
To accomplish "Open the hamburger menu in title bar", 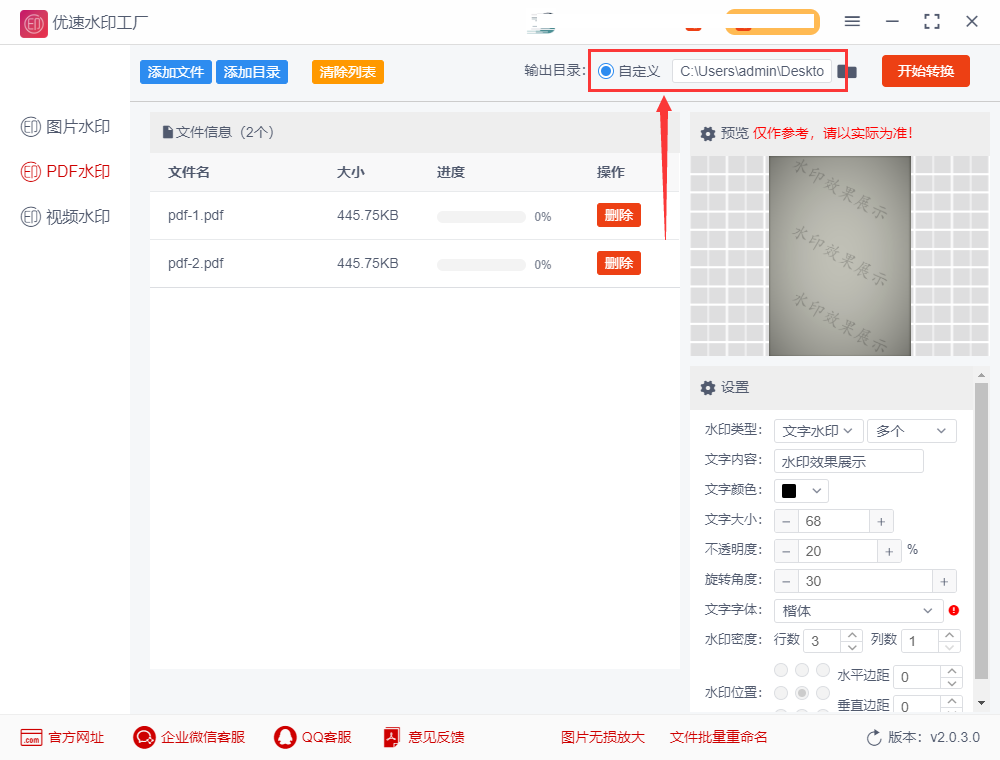I will [852, 22].
